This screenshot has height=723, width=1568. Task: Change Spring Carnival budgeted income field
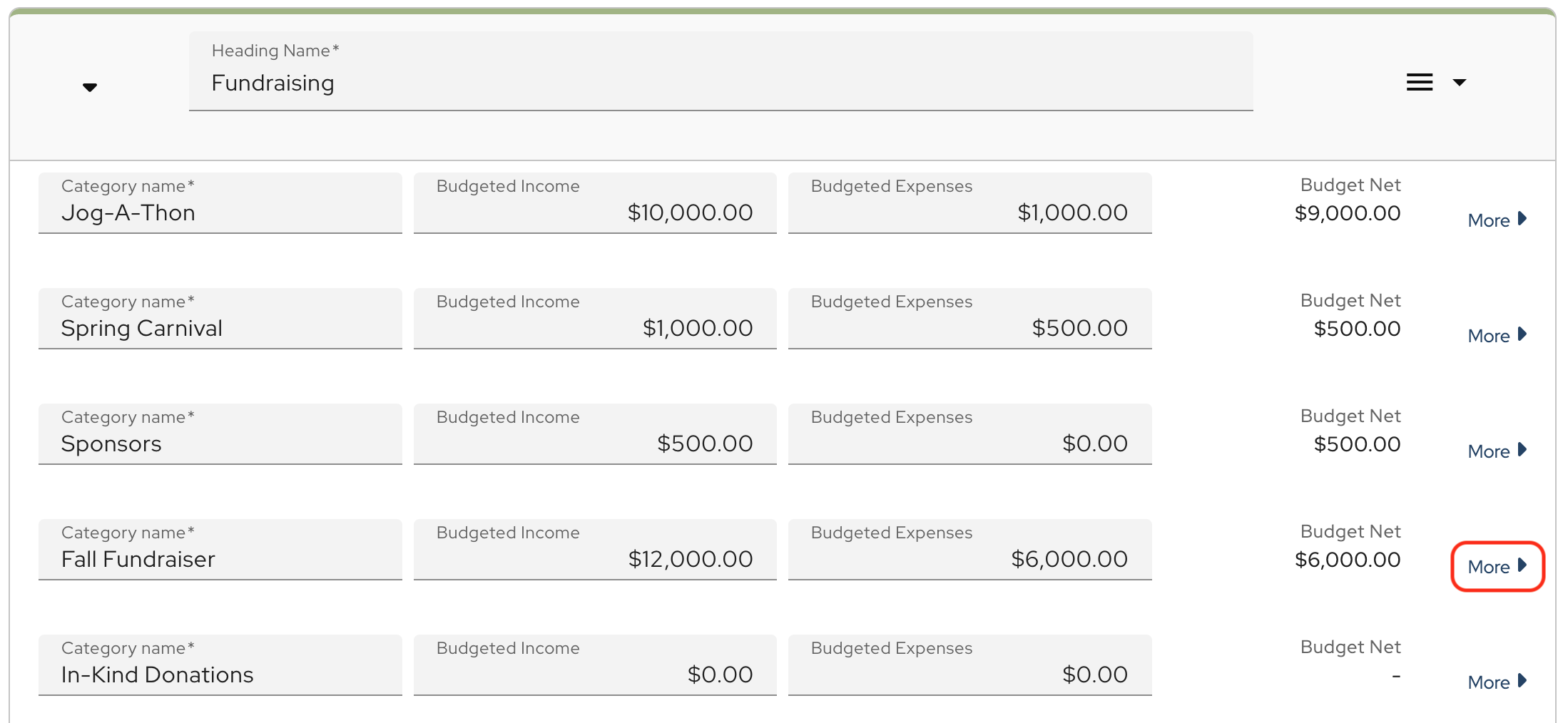point(595,328)
